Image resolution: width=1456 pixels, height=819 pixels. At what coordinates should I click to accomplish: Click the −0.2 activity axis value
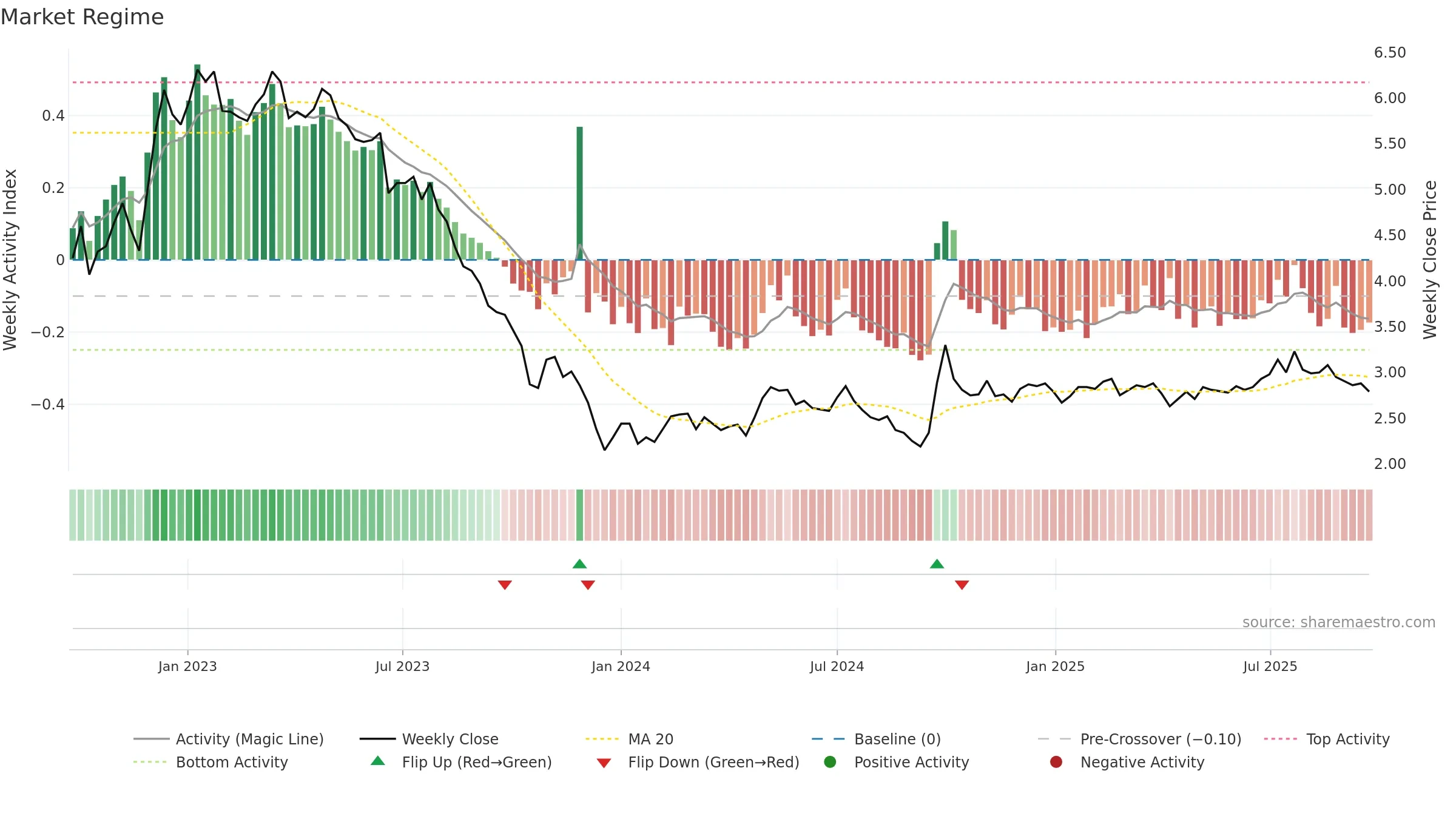[48, 332]
